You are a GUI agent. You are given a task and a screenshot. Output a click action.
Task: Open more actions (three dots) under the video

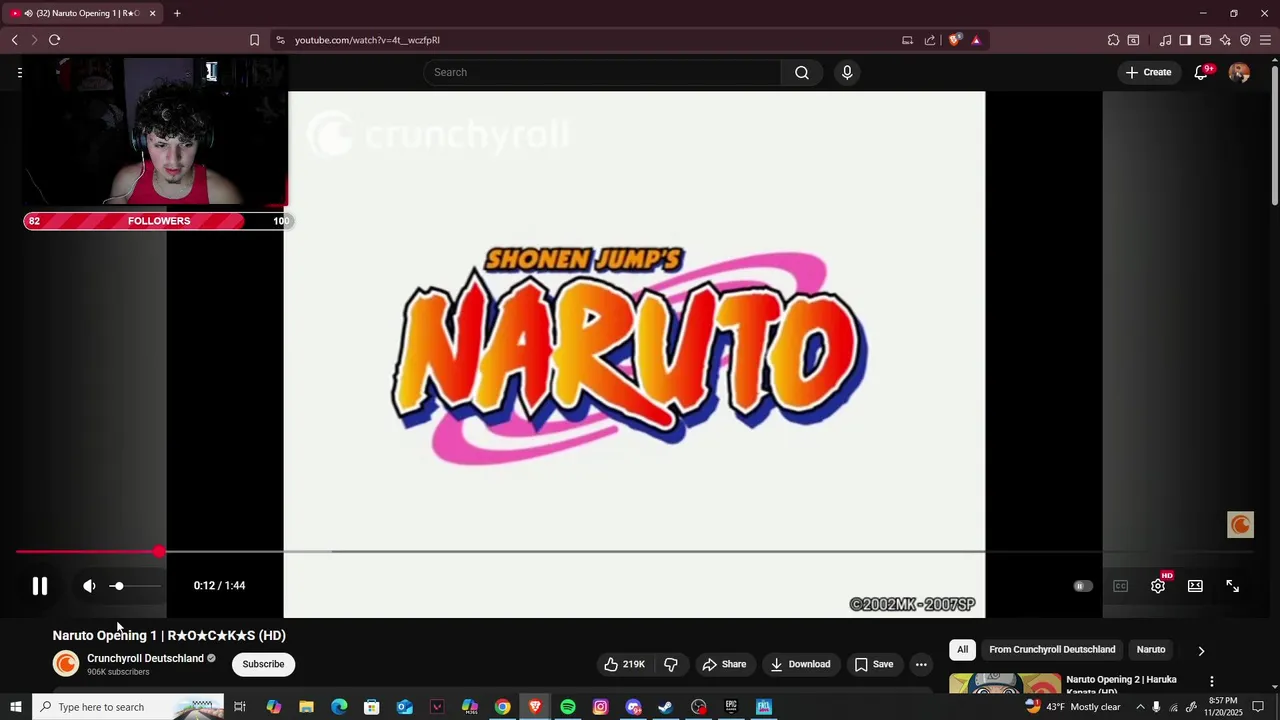pos(921,664)
